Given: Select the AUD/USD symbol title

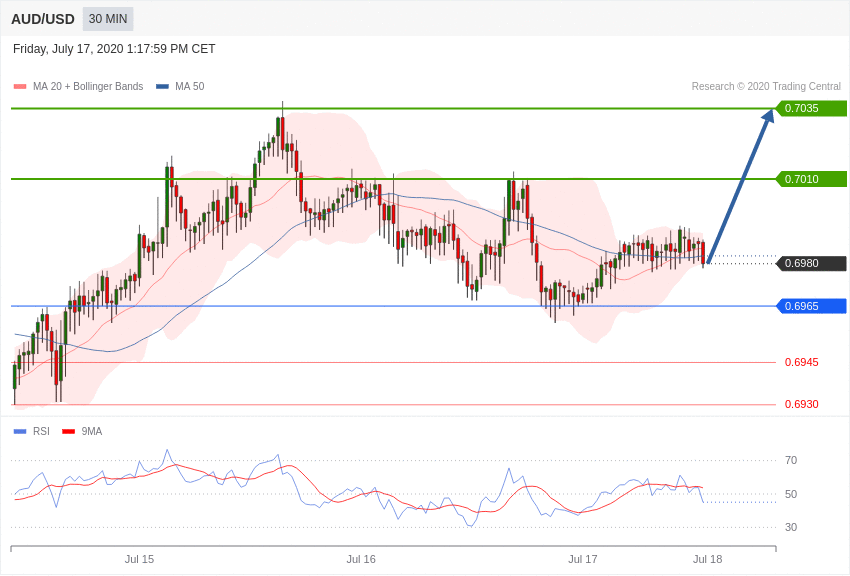Looking at the screenshot, I should click(x=43, y=20).
